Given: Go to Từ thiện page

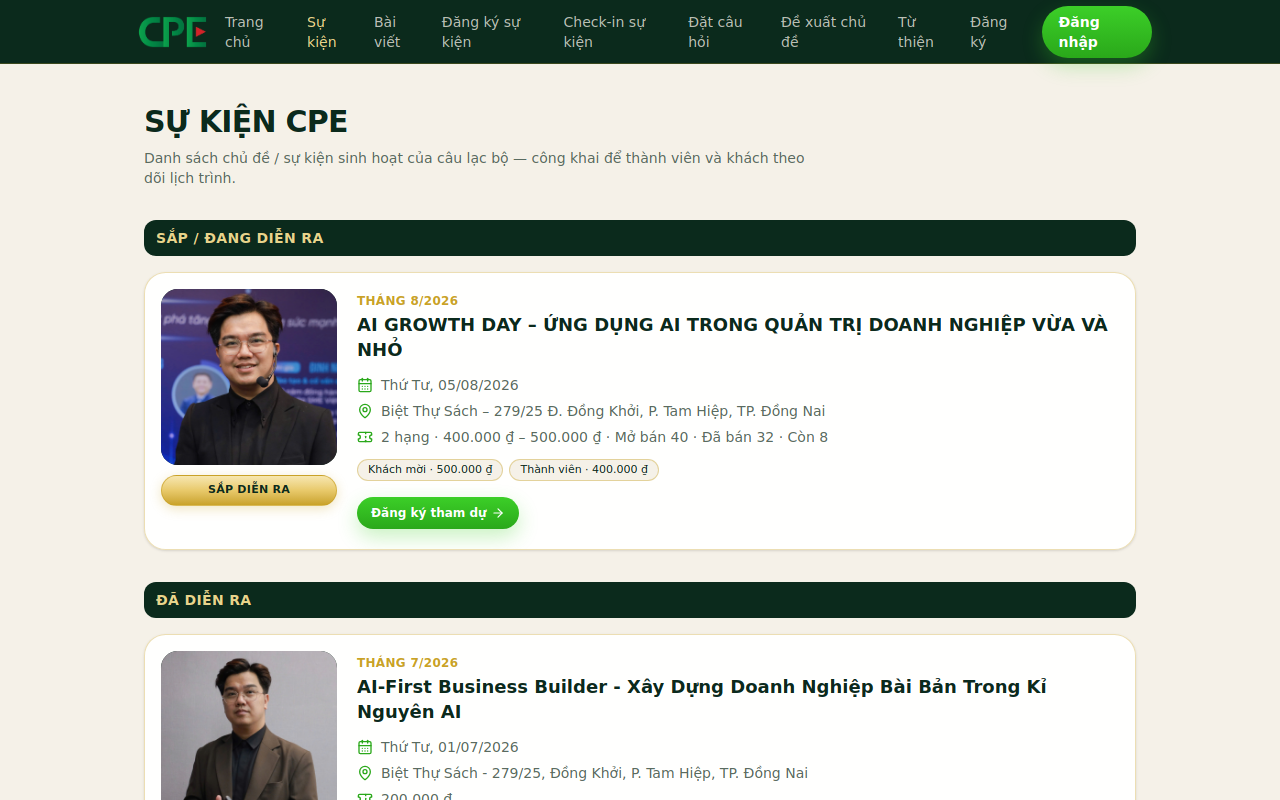Looking at the screenshot, I should pos(915,32).
